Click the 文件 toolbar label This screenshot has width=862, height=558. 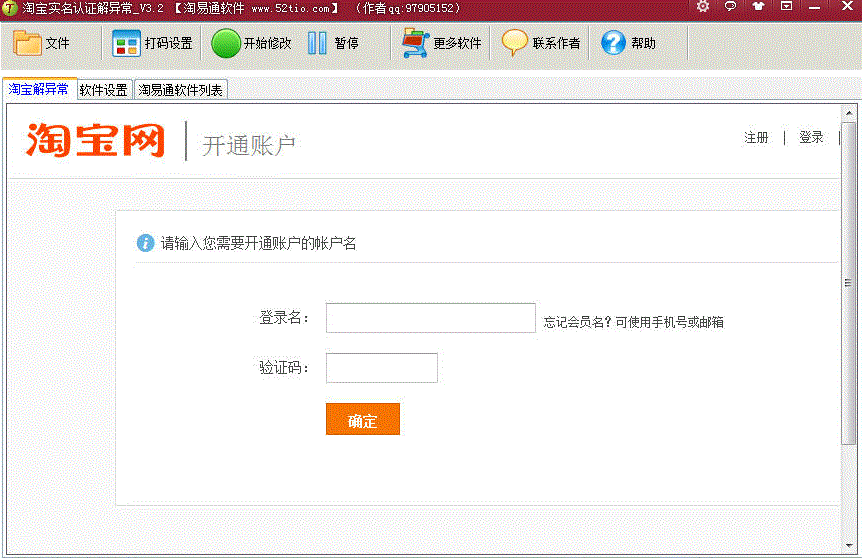coord(57,43)
